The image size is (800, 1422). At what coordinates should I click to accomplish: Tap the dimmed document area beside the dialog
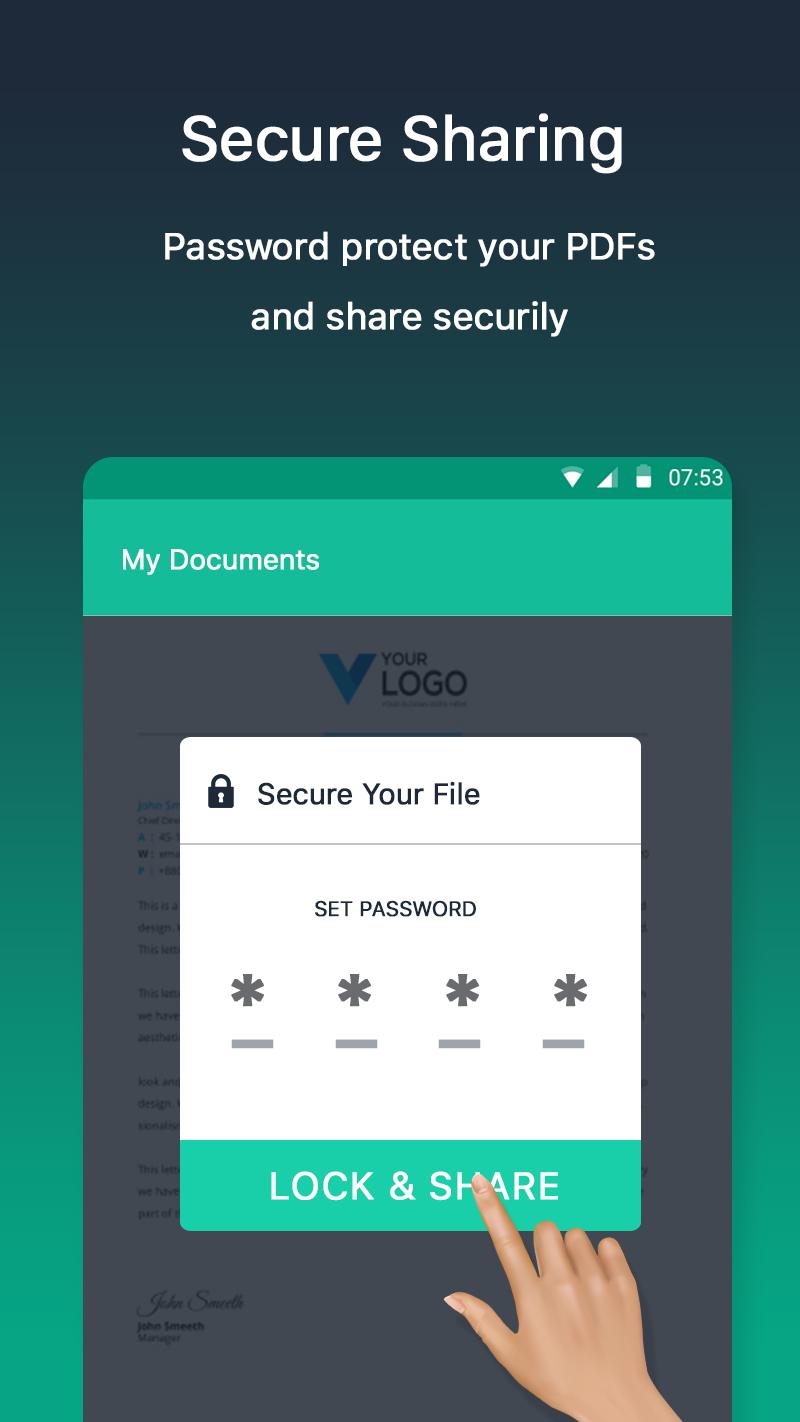[x=131, y=1000]
